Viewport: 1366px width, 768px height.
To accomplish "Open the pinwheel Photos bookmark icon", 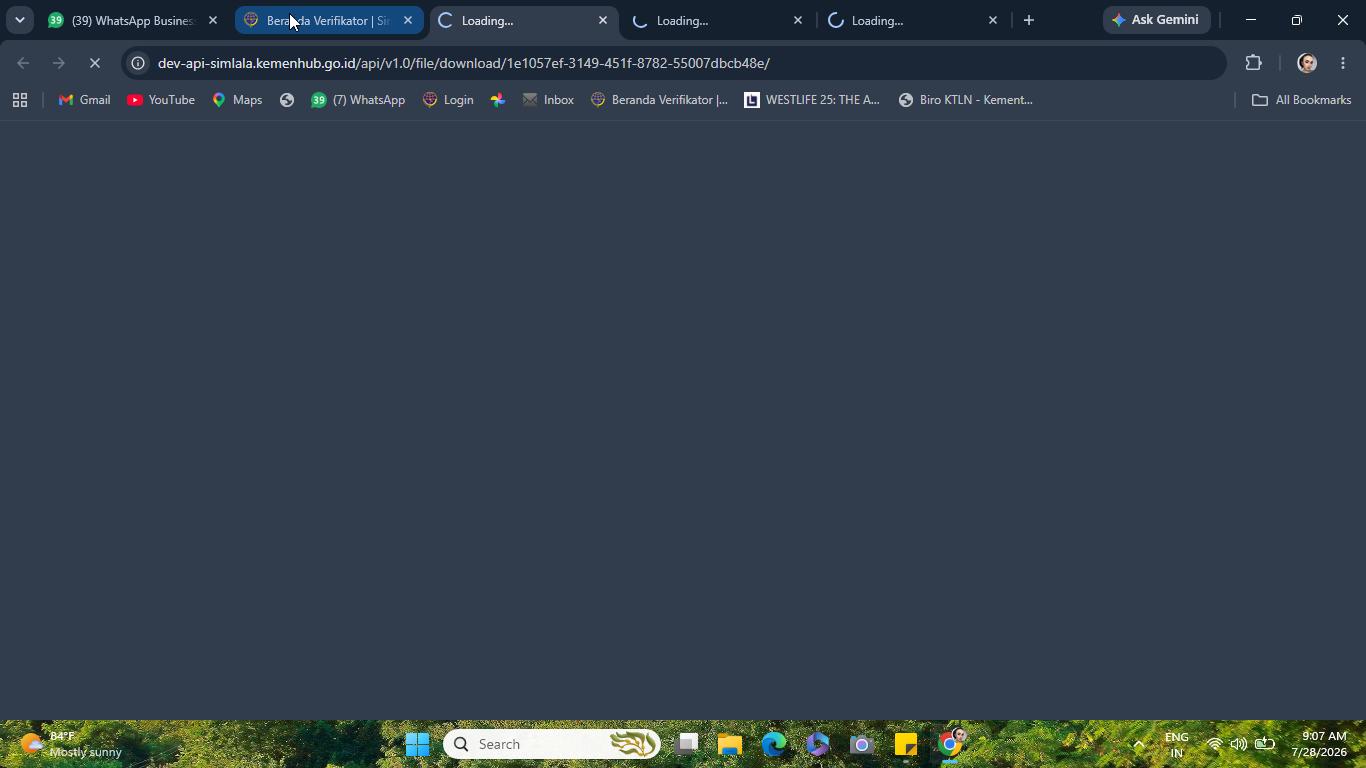I will click(497, 100).
